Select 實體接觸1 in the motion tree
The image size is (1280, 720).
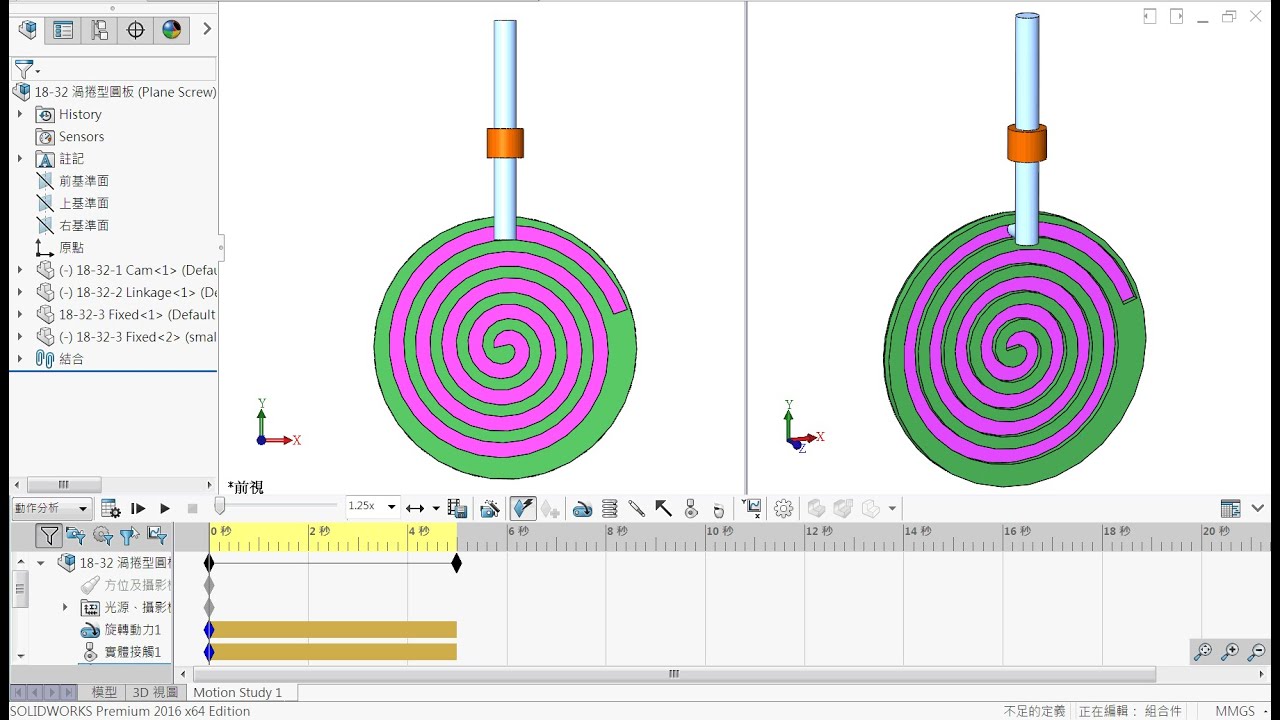click(x=121, y=652)
